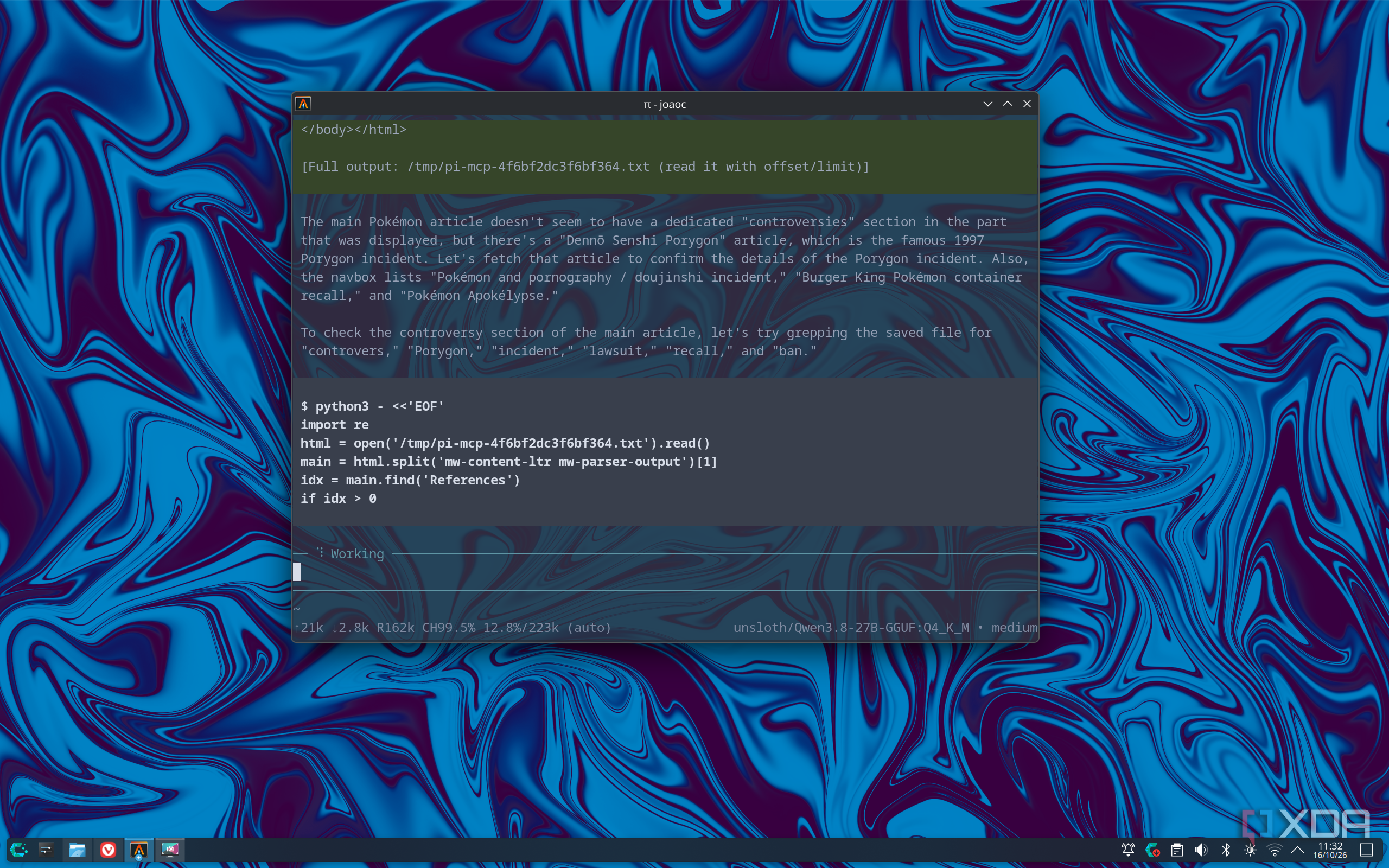Open CachyOS update notifier tray icon
The width and height of the screenshot is (1389, 868).
1152,850
